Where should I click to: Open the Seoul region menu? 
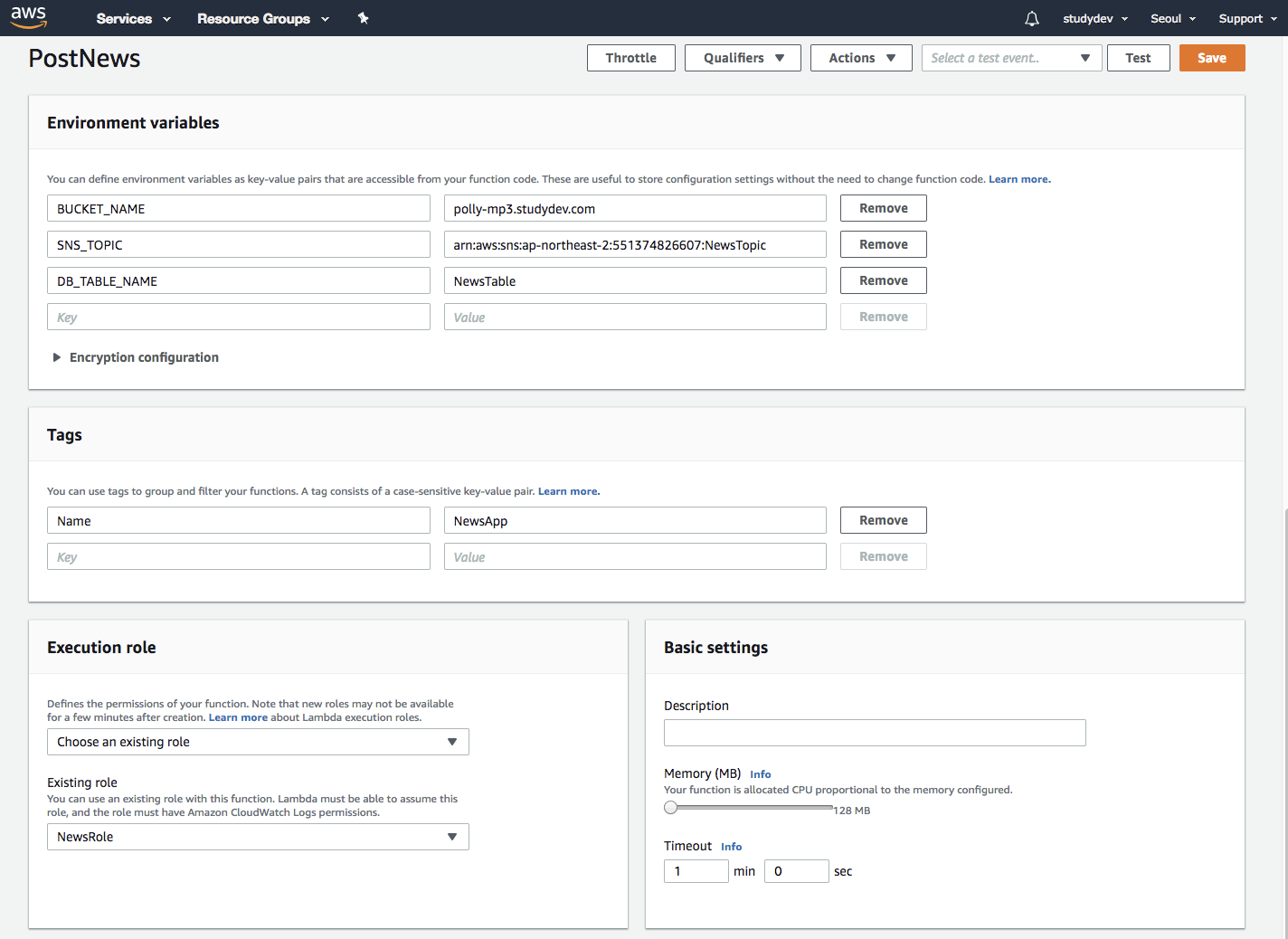point(1173,18)
